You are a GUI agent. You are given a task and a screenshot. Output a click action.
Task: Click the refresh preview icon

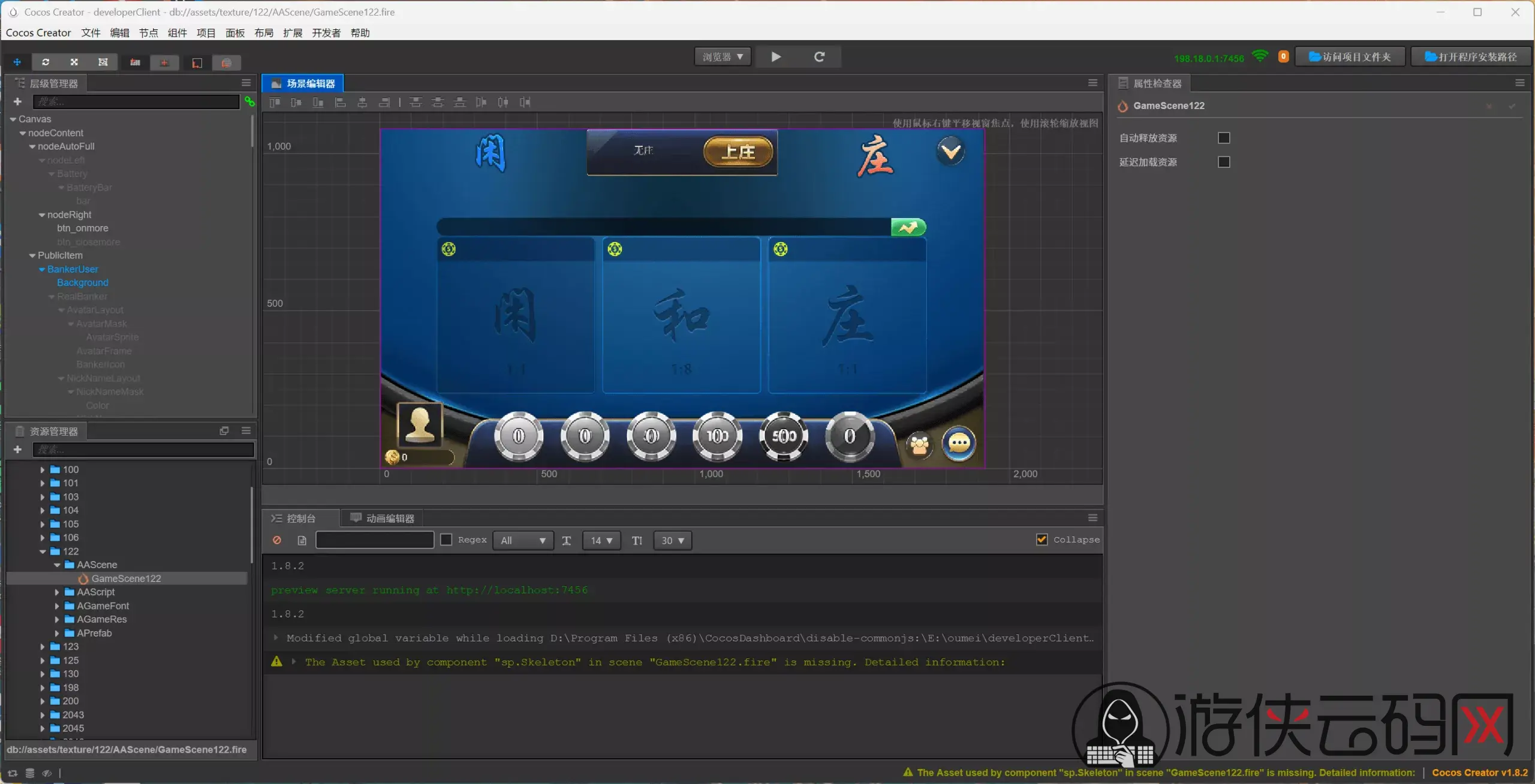tap(819, 57)
